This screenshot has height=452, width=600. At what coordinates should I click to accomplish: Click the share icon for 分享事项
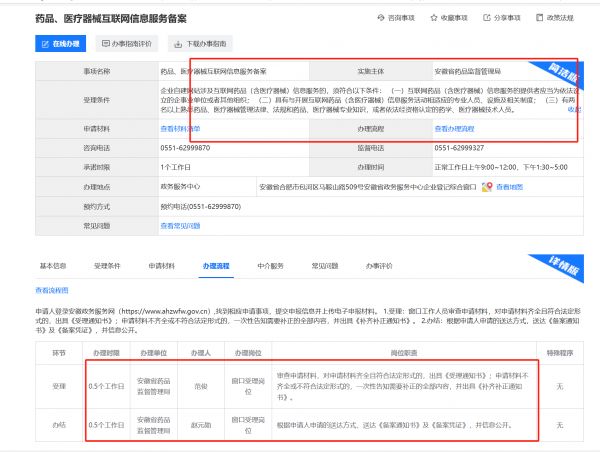point(487,18)
